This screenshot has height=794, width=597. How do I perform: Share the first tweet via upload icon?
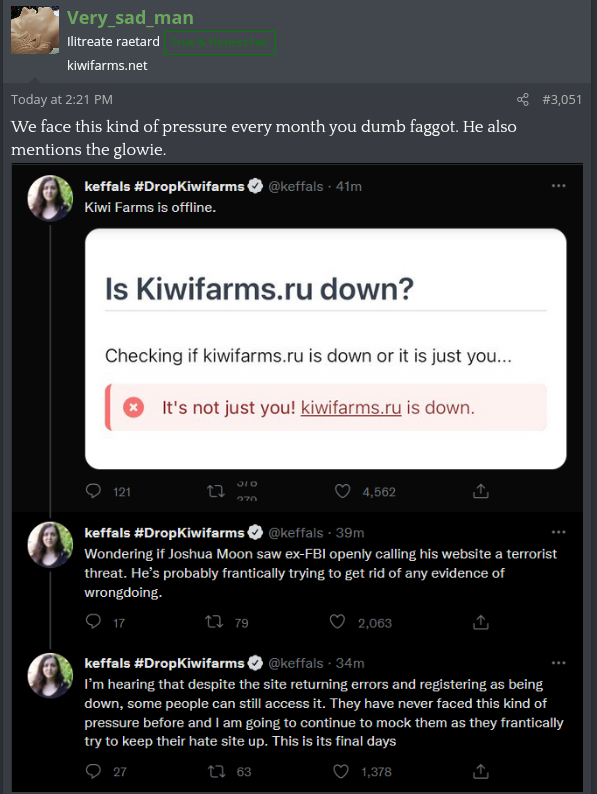481,491
